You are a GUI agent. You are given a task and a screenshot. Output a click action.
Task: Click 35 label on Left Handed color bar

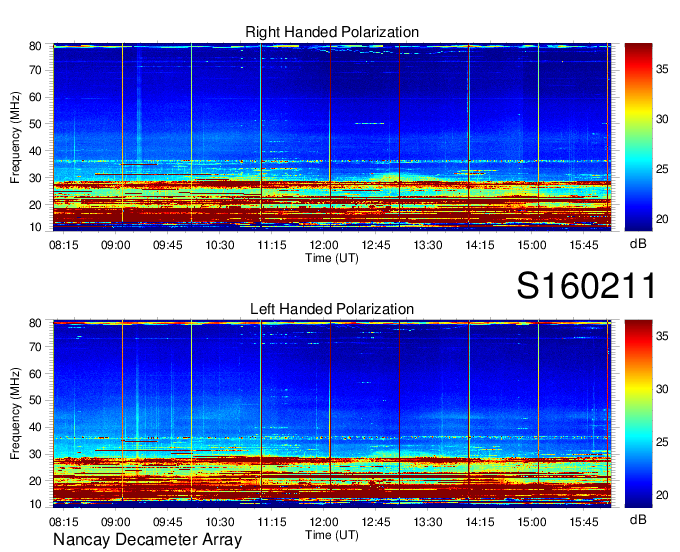(x=662, y=336)
